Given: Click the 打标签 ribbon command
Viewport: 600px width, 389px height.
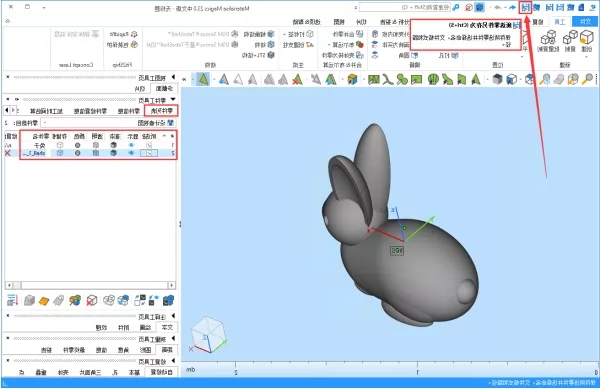Looking at the screenshot, I should pos(299,34).
